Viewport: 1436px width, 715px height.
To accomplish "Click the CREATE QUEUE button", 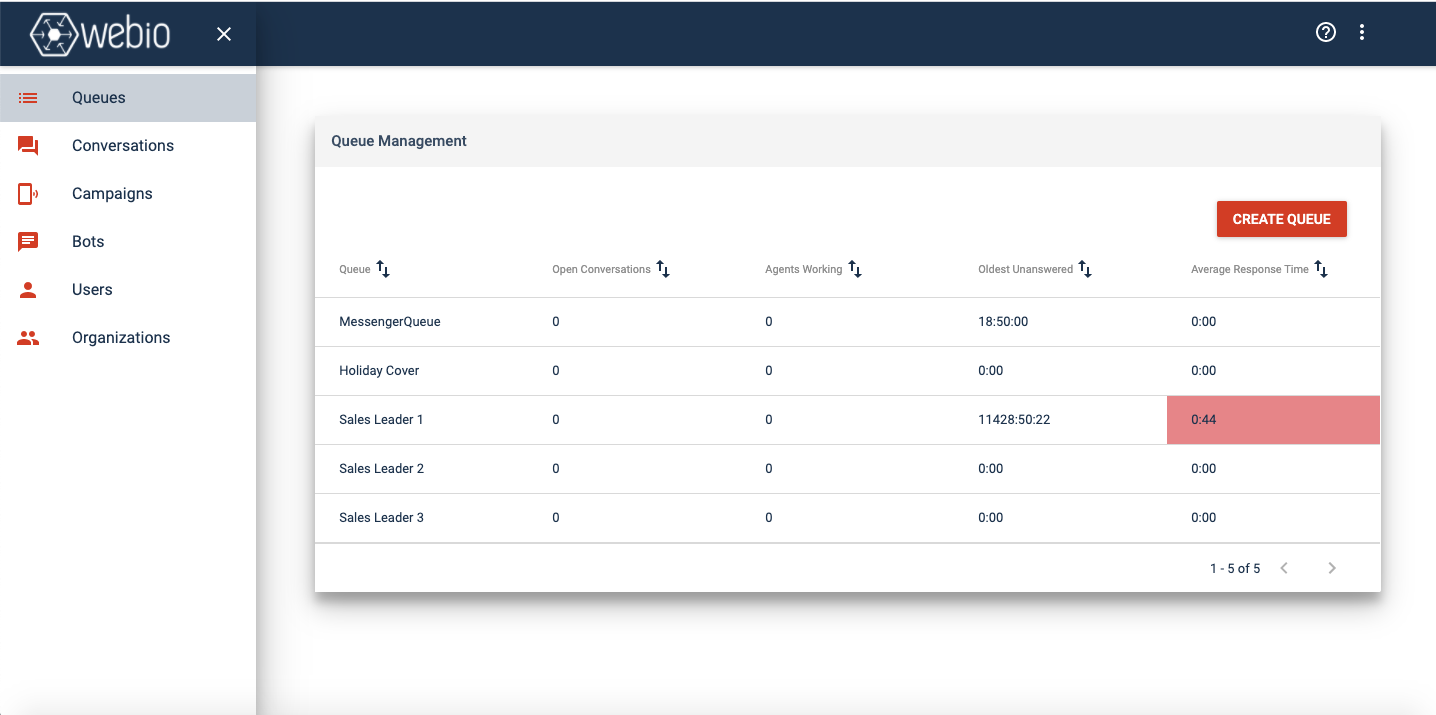I will point(1282,219).
